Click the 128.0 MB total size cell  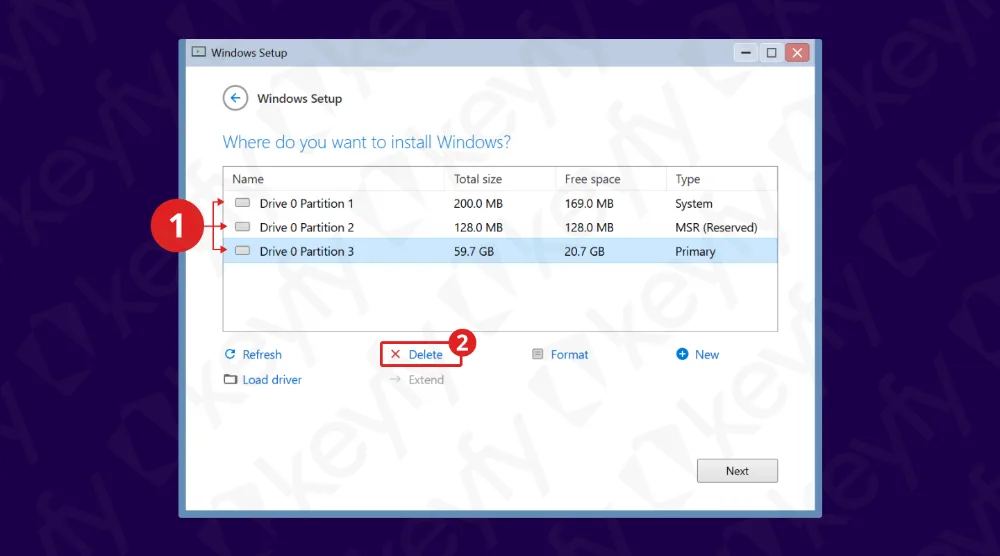(478, 227)
